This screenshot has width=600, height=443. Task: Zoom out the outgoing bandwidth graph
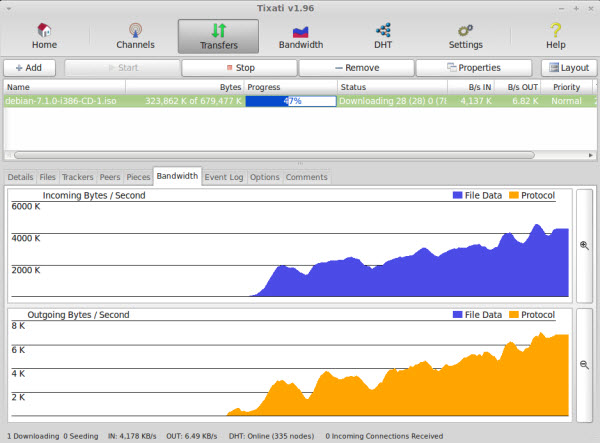tap(584, 365)
